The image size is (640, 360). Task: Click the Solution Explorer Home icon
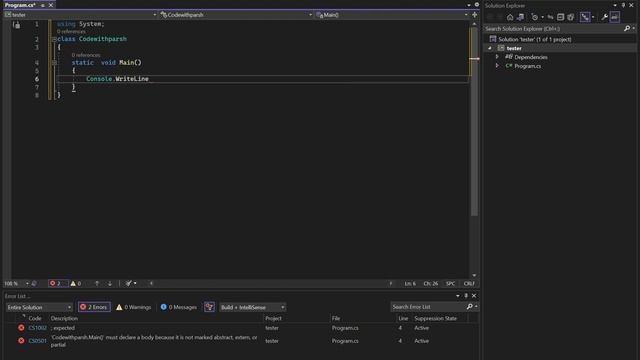[510, 17]
